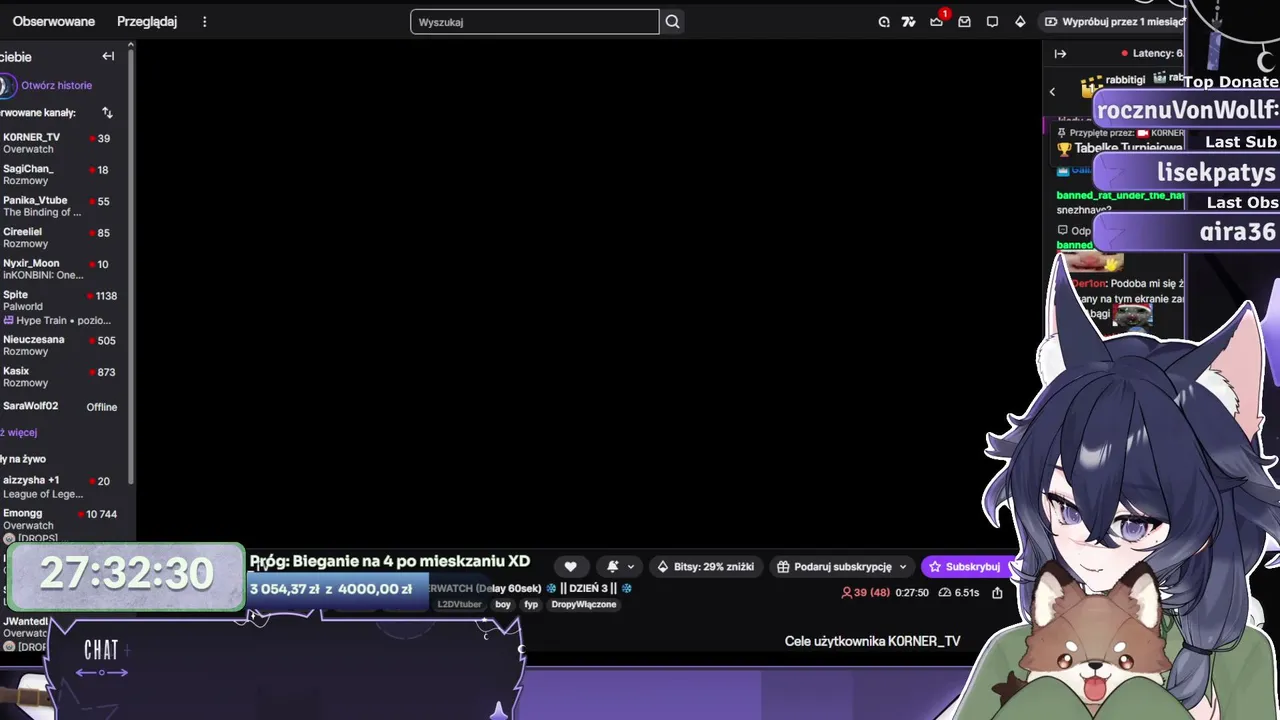Click the fyp tag

(531, 605)
